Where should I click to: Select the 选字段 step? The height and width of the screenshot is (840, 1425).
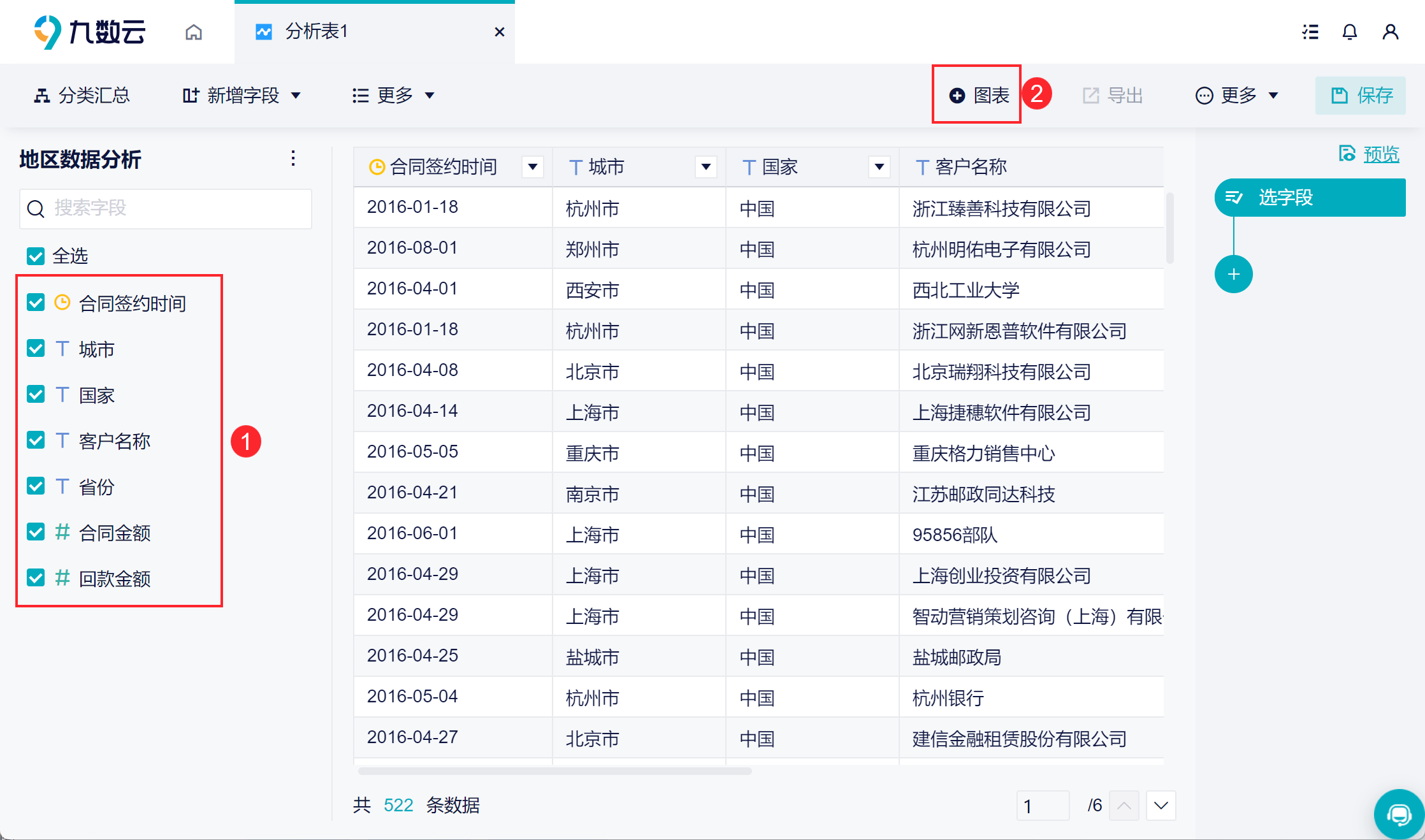click(1309, 198)
